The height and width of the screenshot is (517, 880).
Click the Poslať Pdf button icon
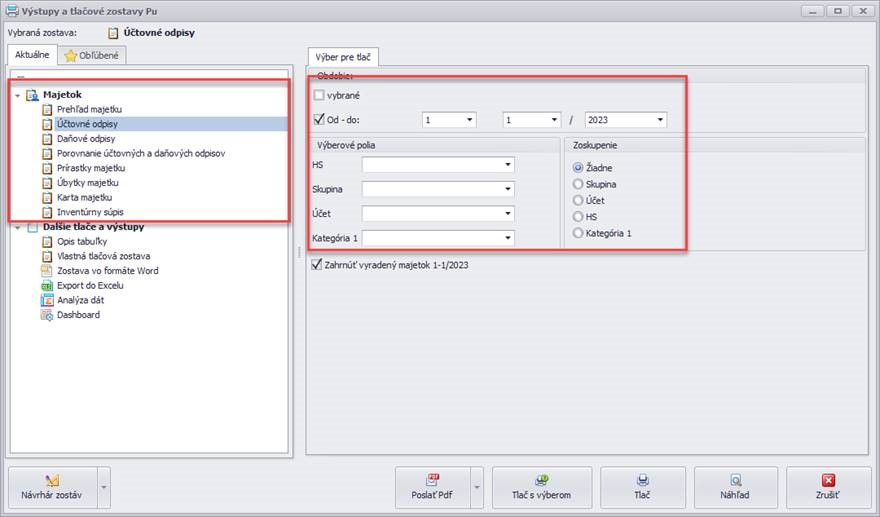pyautogui.click(x=433, y=480)
